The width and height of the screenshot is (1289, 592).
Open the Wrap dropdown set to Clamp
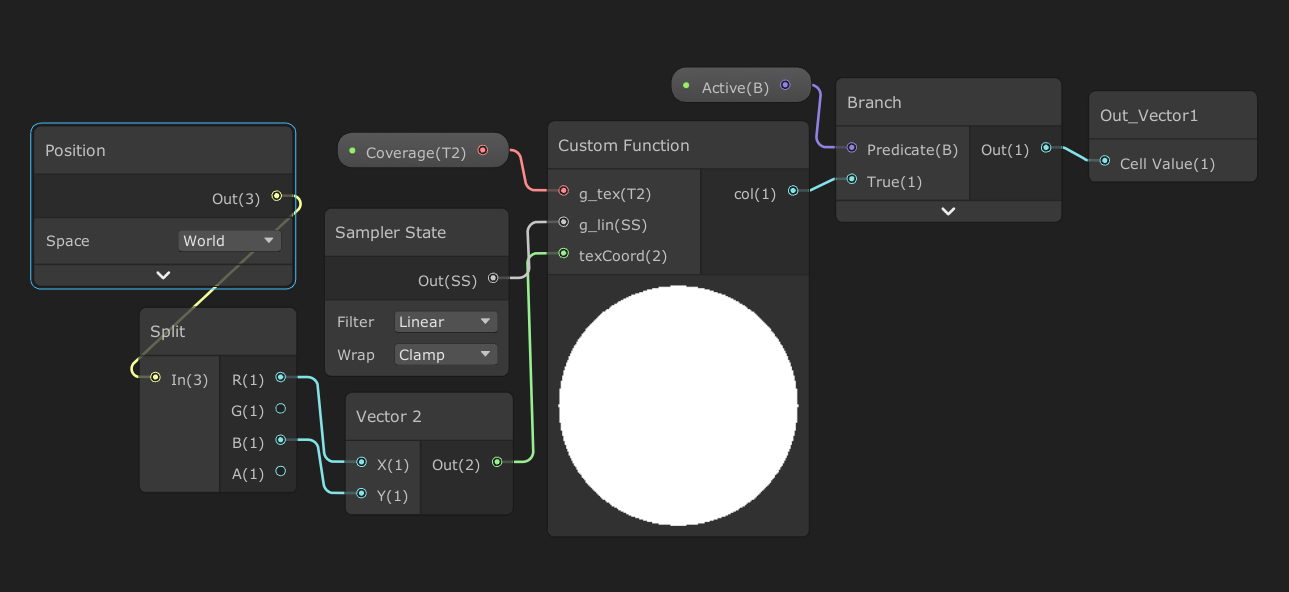click(445, 355)
